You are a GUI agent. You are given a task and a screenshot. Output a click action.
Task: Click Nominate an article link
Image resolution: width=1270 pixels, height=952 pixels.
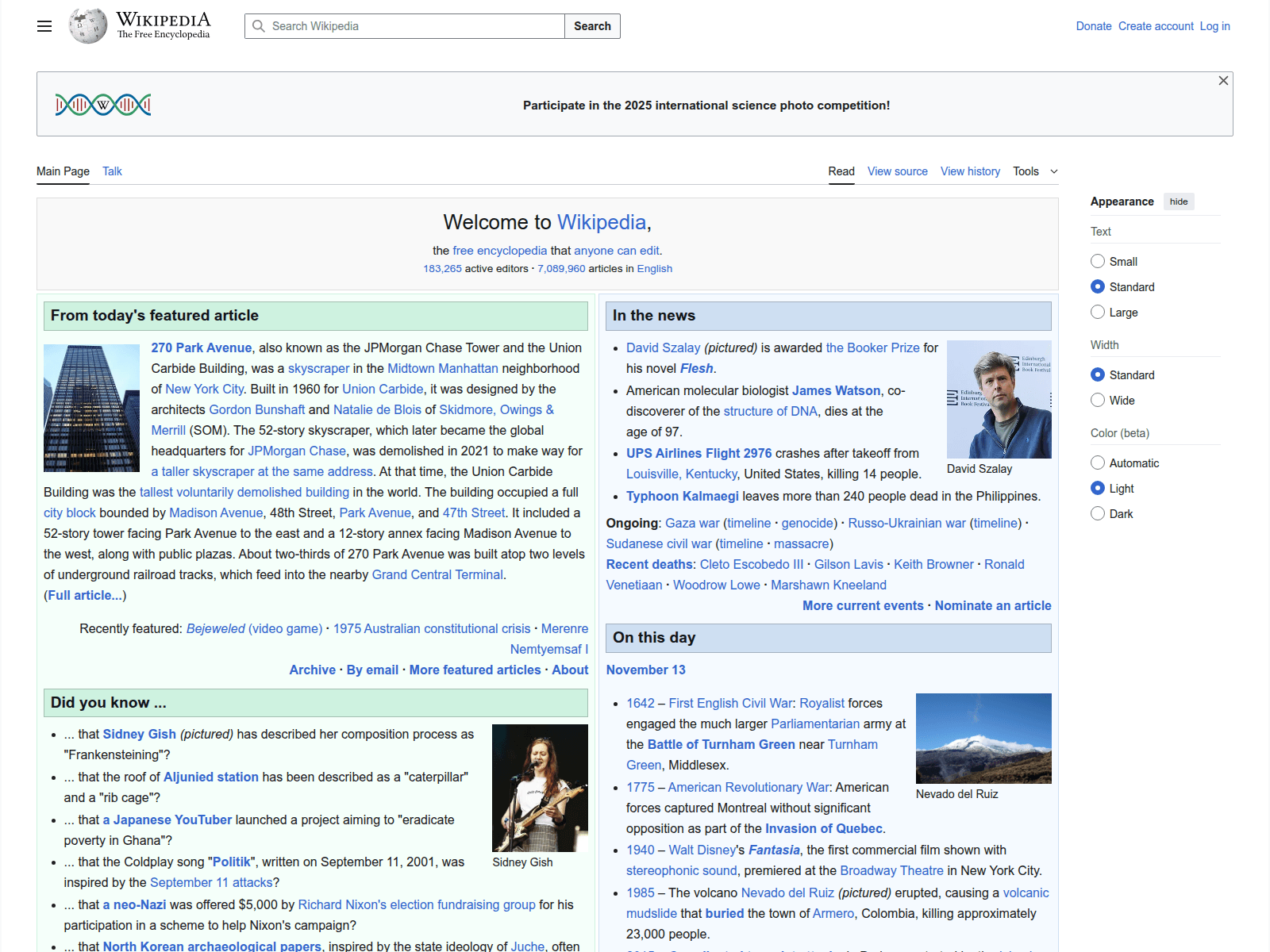click(993, 605)
